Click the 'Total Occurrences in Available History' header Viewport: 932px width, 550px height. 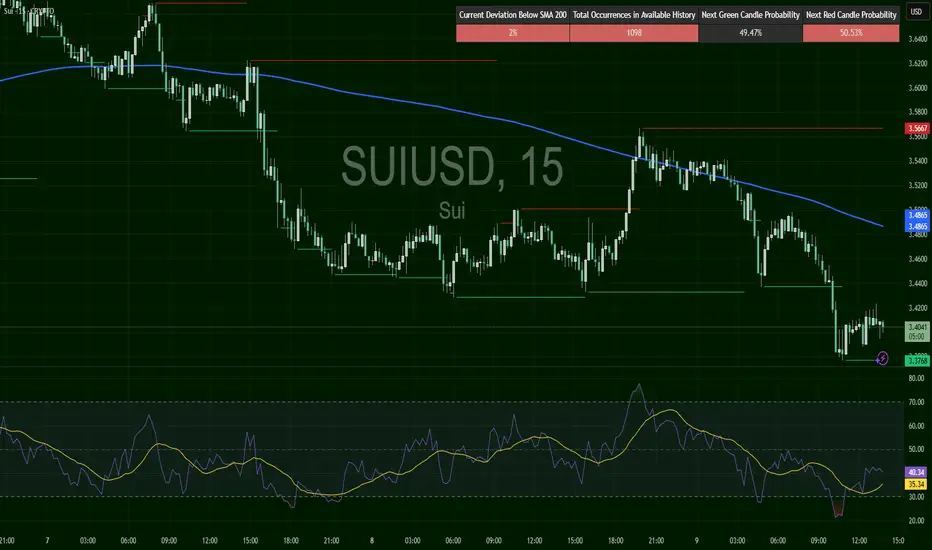click(634, 15)
